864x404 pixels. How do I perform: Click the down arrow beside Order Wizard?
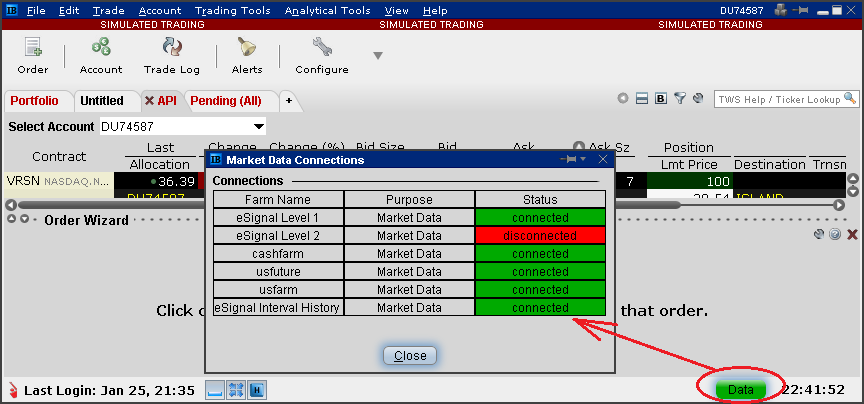[x=25, y=219]
